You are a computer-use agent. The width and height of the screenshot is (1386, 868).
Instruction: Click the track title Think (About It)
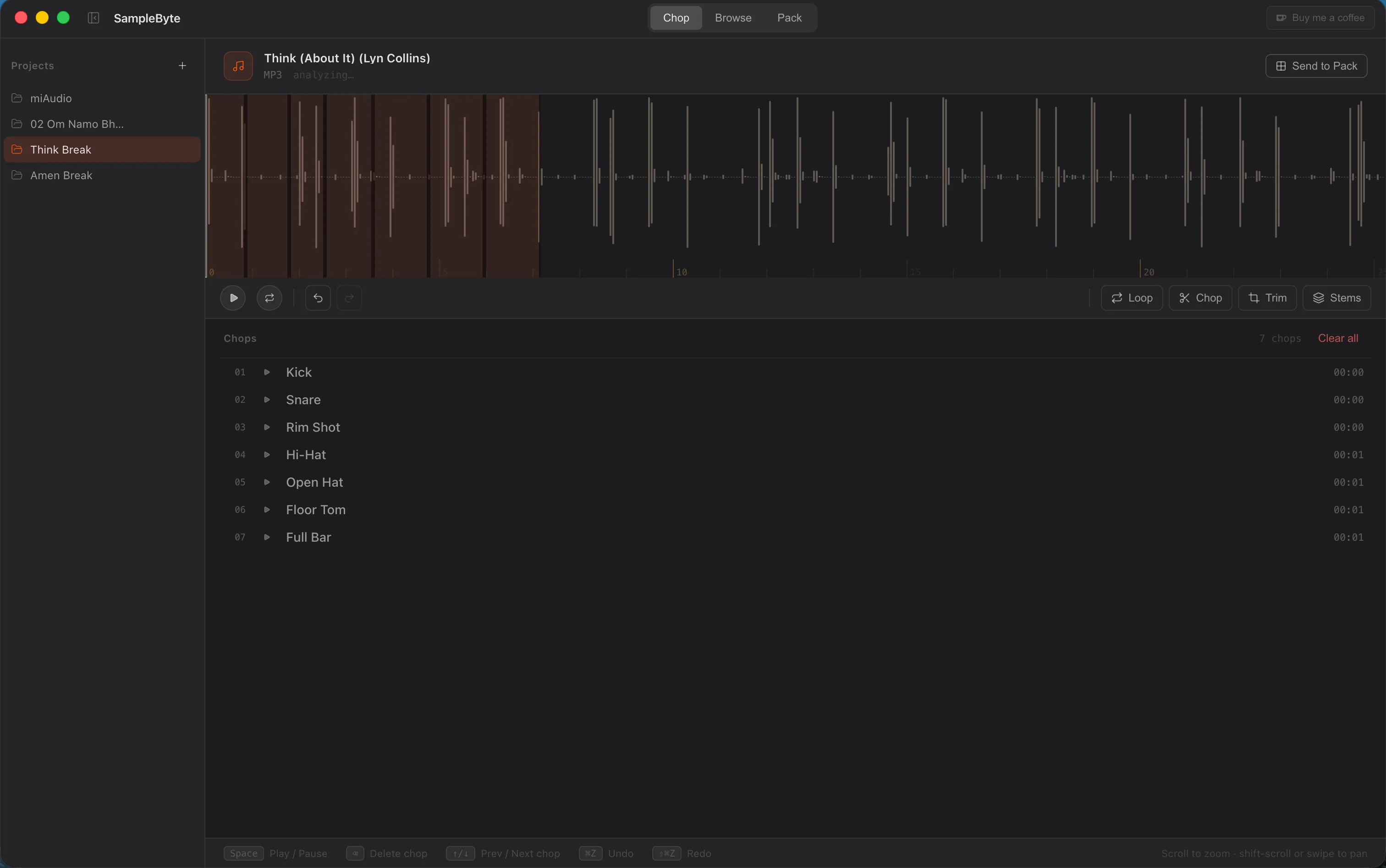click(347, 58)
